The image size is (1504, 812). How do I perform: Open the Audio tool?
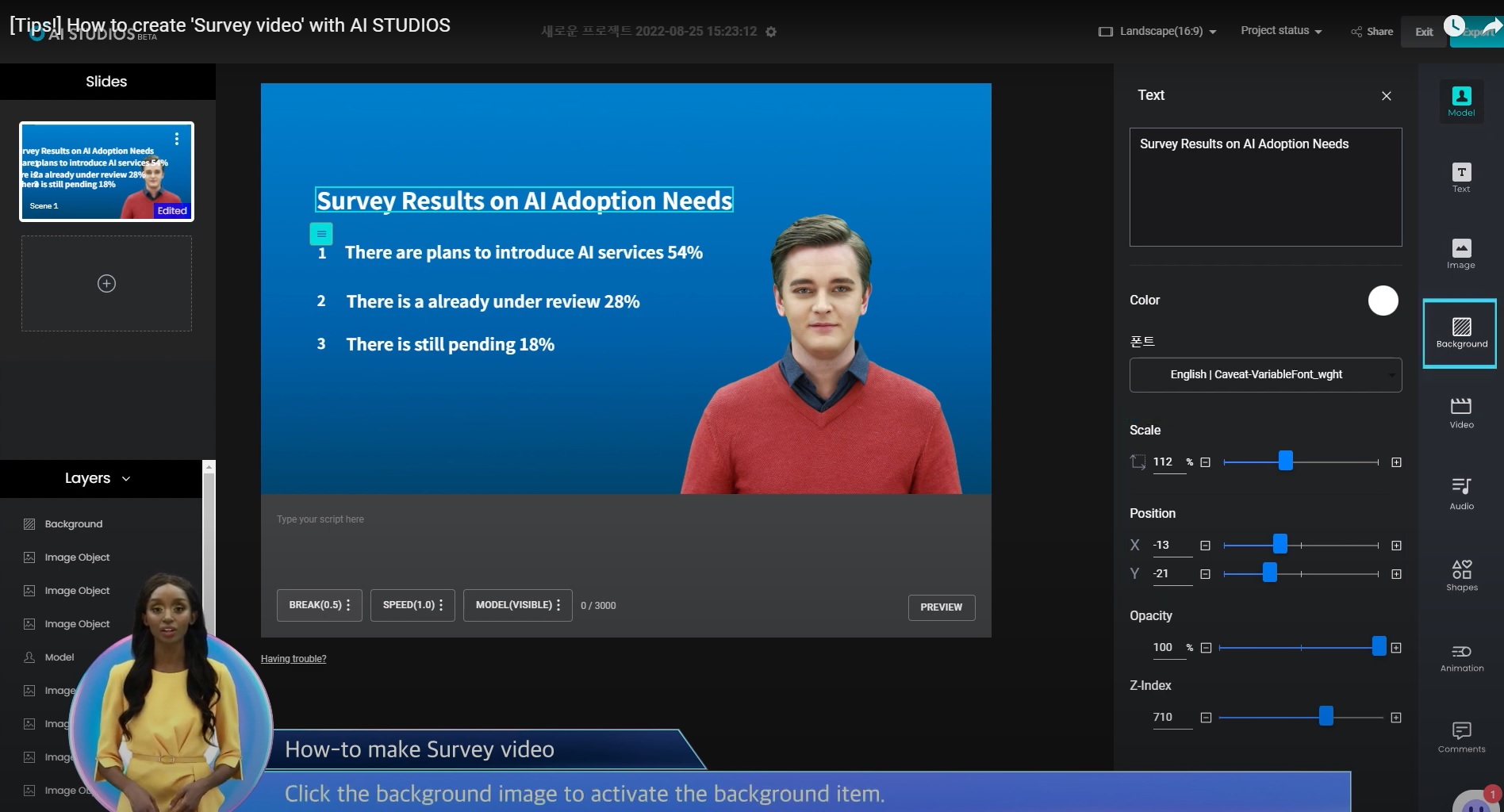click(x=1461, y=493)
